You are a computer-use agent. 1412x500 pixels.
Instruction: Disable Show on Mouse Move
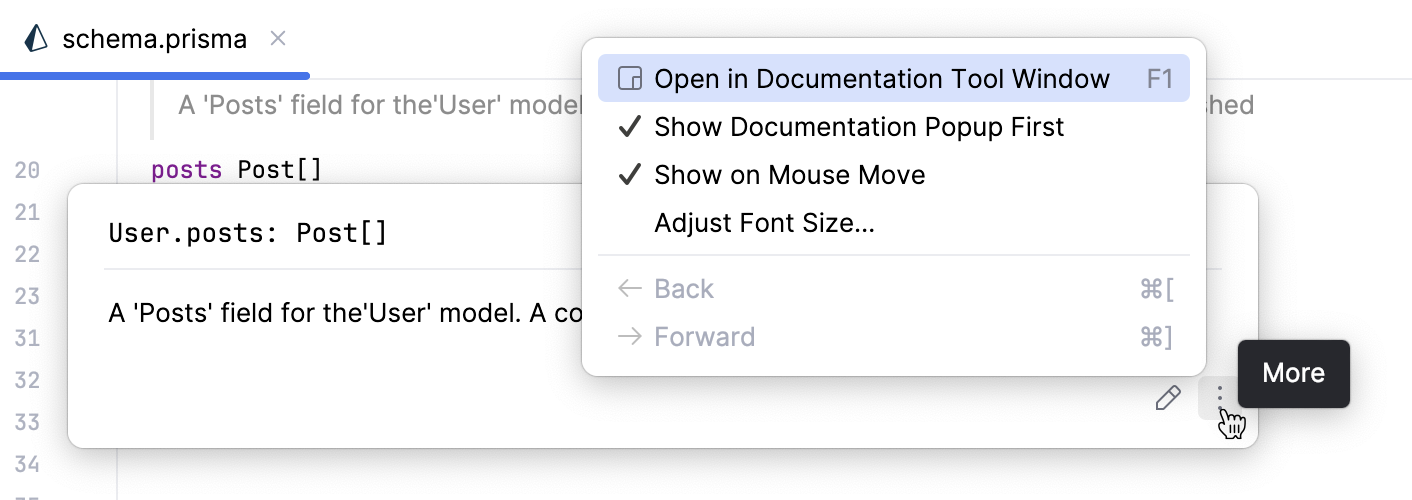tap(789, 175)
